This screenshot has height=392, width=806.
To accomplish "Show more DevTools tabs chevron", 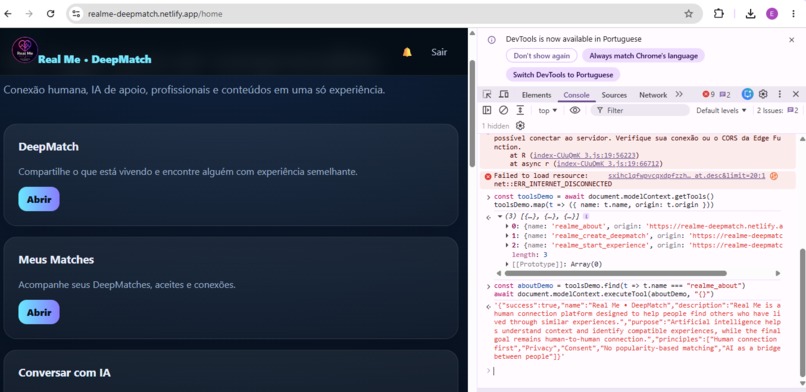I will pos(679,95).
